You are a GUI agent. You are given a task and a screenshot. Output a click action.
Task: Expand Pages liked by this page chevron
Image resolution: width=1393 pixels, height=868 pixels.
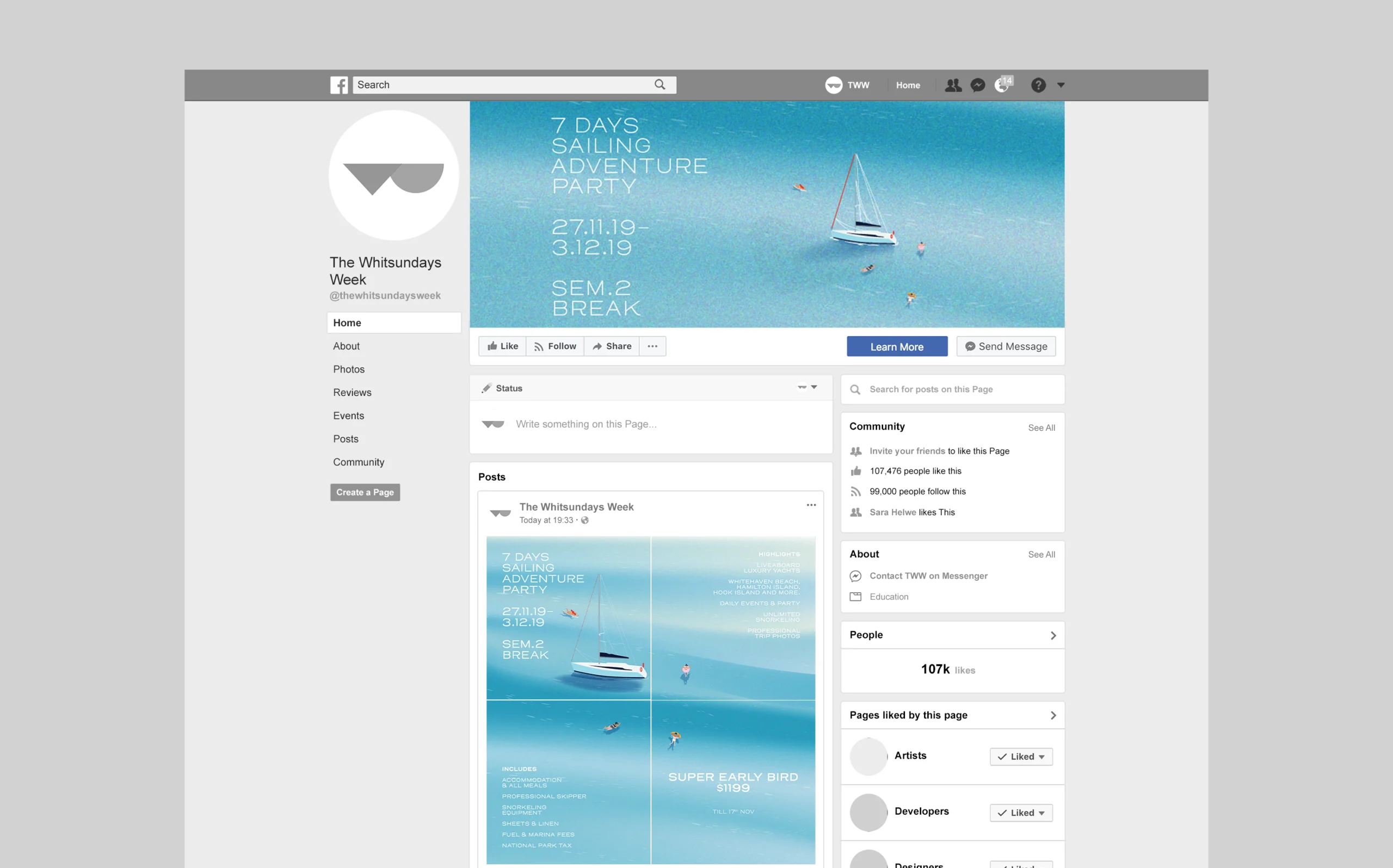point(1052,715)
